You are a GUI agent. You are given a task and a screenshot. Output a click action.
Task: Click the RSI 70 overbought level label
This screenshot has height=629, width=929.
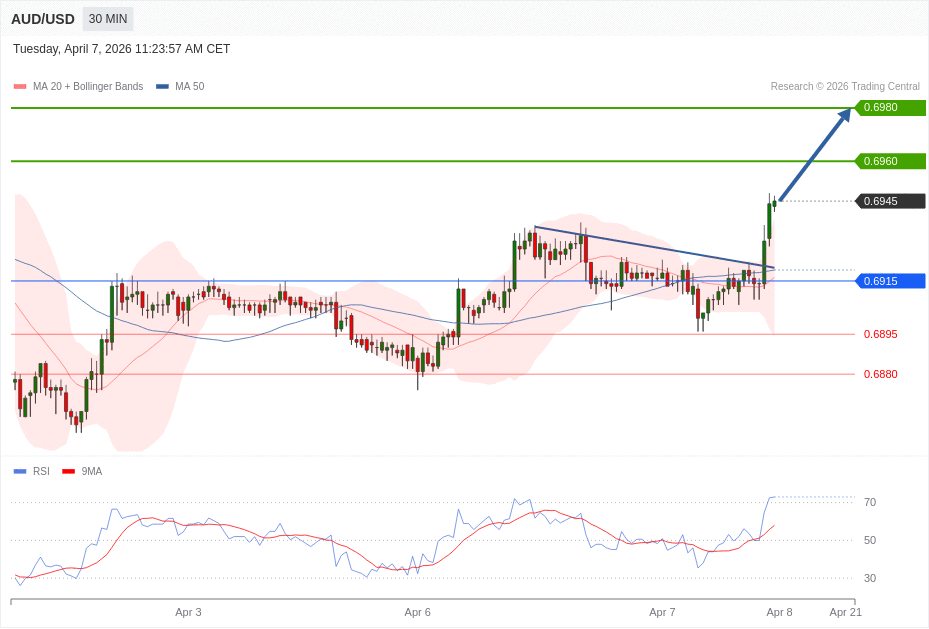click(x=870, y=502)
